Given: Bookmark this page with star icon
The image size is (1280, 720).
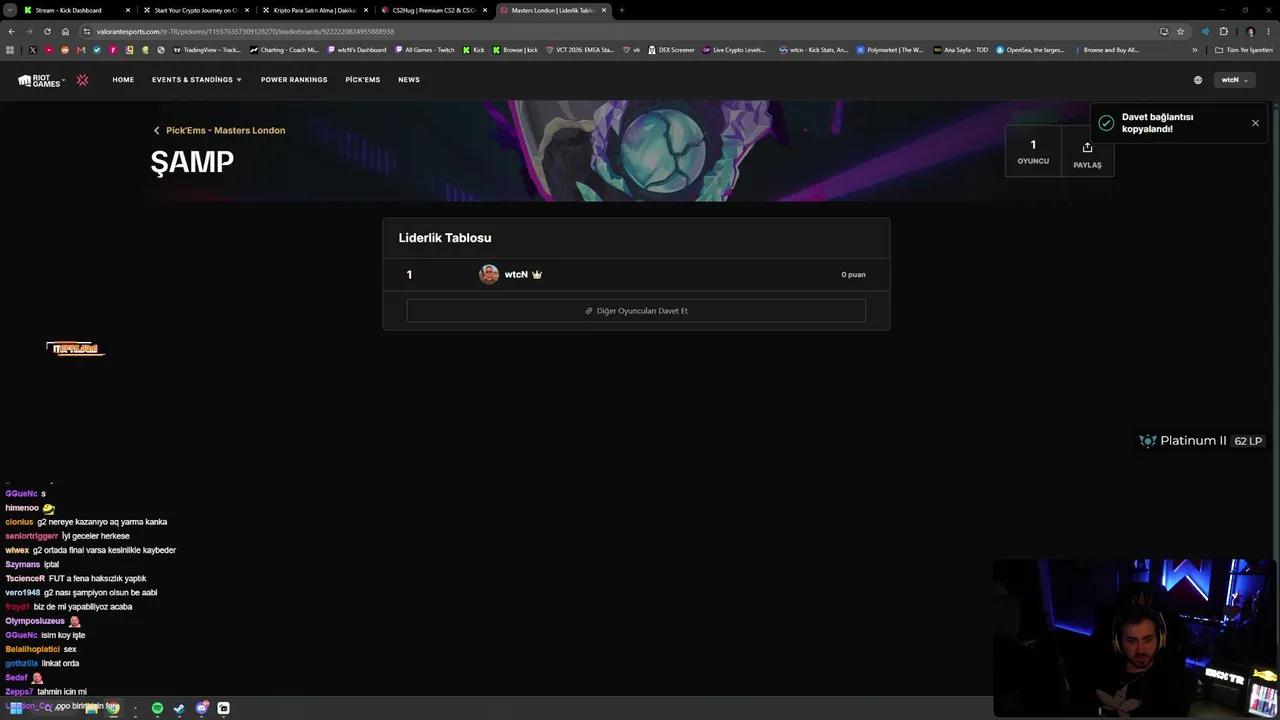Looking at the screenshot, I should [1180, 31].
